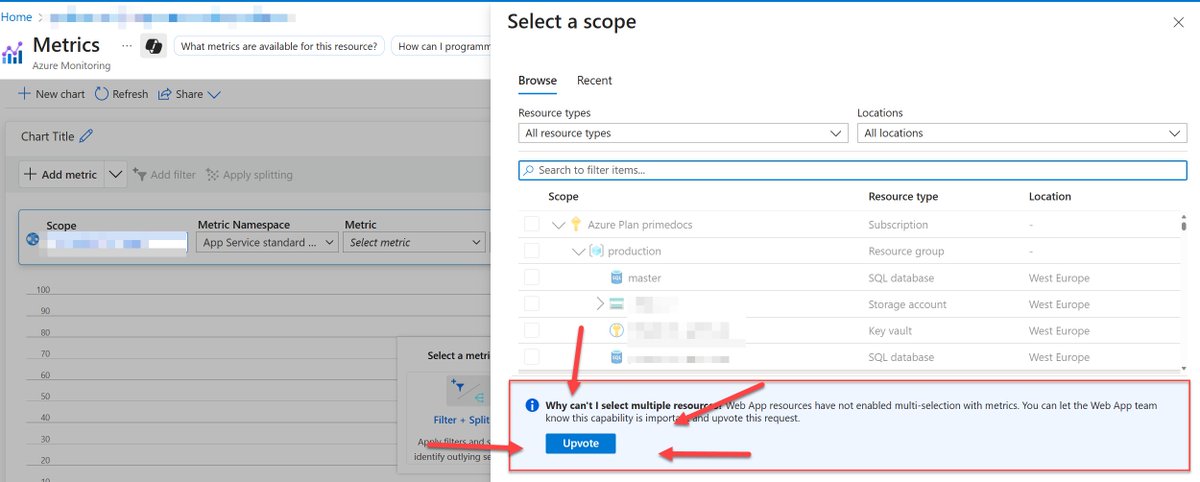Click the scope list scrollbar
The image size is (1200, 482).
click(x=1185, y=224)
